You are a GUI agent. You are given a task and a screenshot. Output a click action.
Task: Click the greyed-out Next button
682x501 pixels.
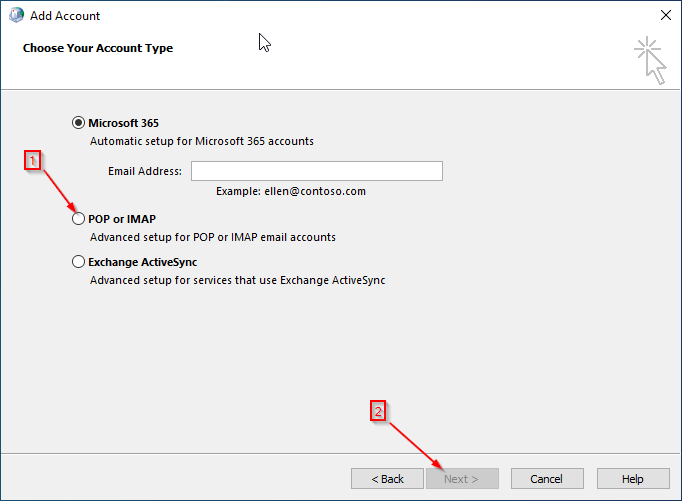462,479
